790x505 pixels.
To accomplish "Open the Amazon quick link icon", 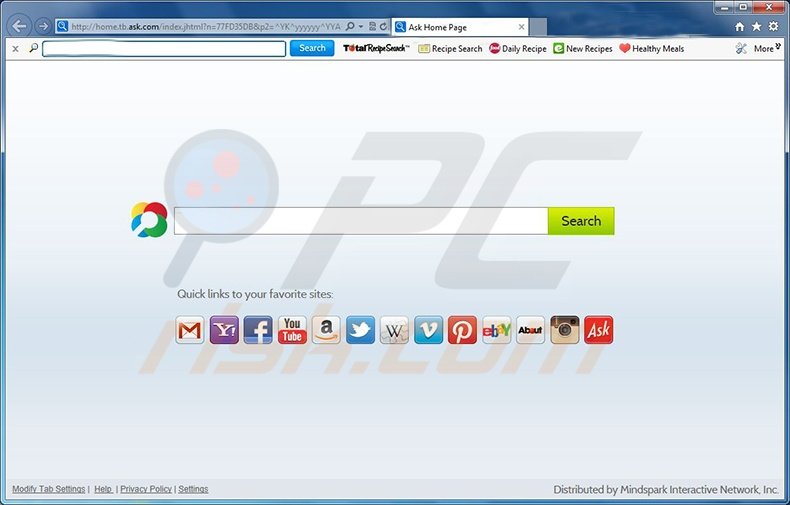I will (x=326, y=330).
